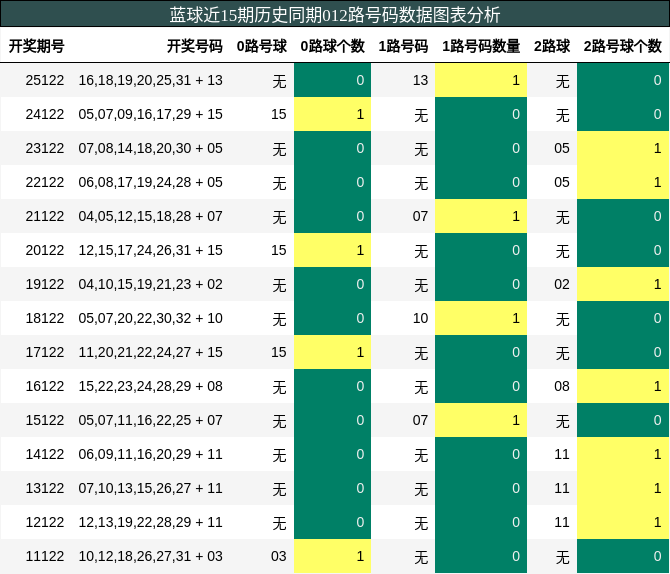This screenshot has width=670, height=574.
Task: Click yellow 0路球个数 cell in row 11122
Action: click(x=332, y=556)
